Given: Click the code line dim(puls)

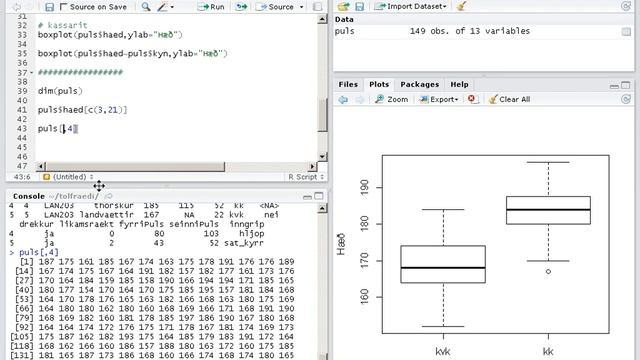Looking at the screenshot, I should [60, 91].
